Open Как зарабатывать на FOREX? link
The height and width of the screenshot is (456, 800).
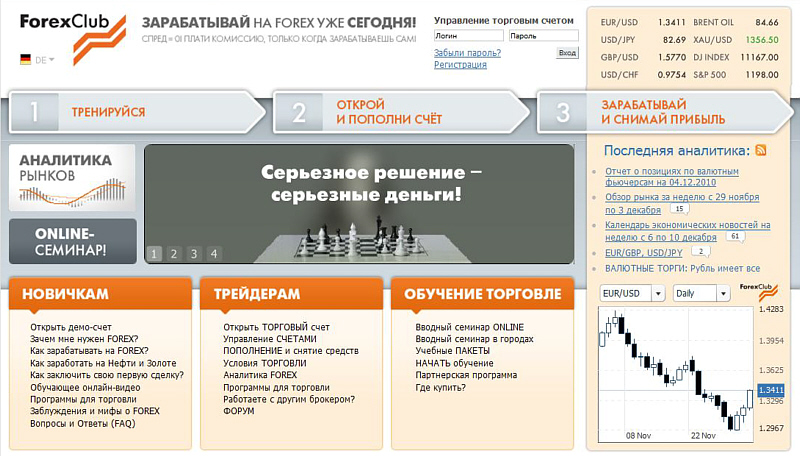point(89,351)
